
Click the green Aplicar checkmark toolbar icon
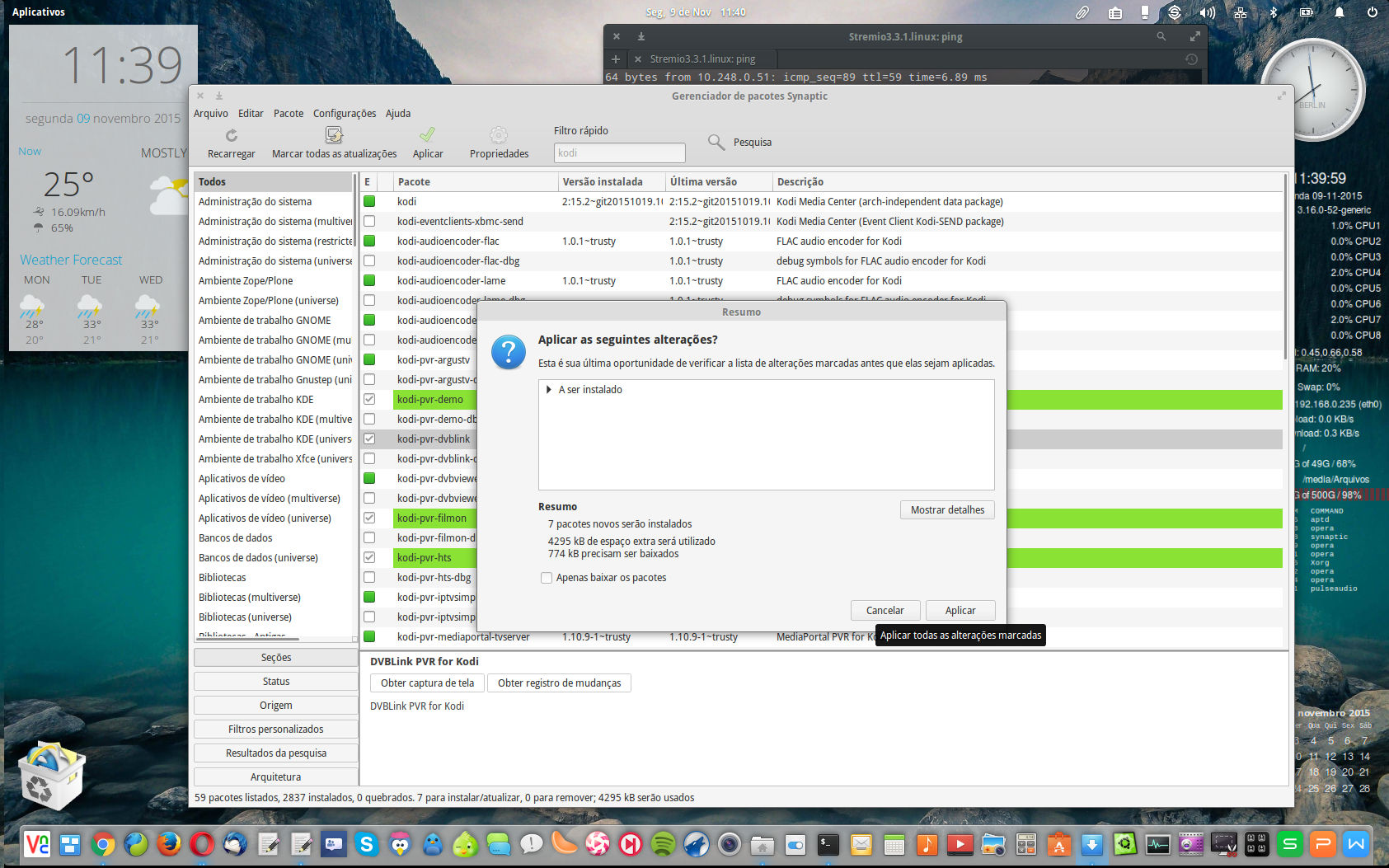(427, 135)
